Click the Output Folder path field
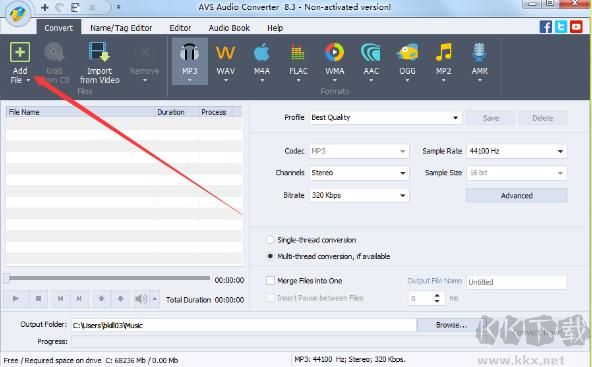 point(244,325)
